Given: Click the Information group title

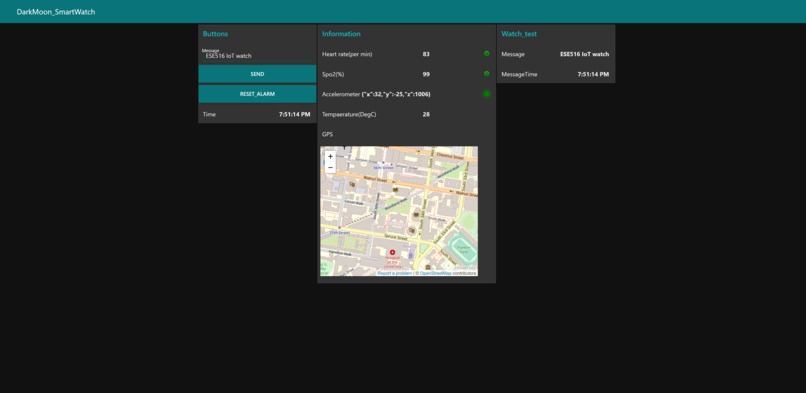Looking at the screenshot, I should coord(341,34).
